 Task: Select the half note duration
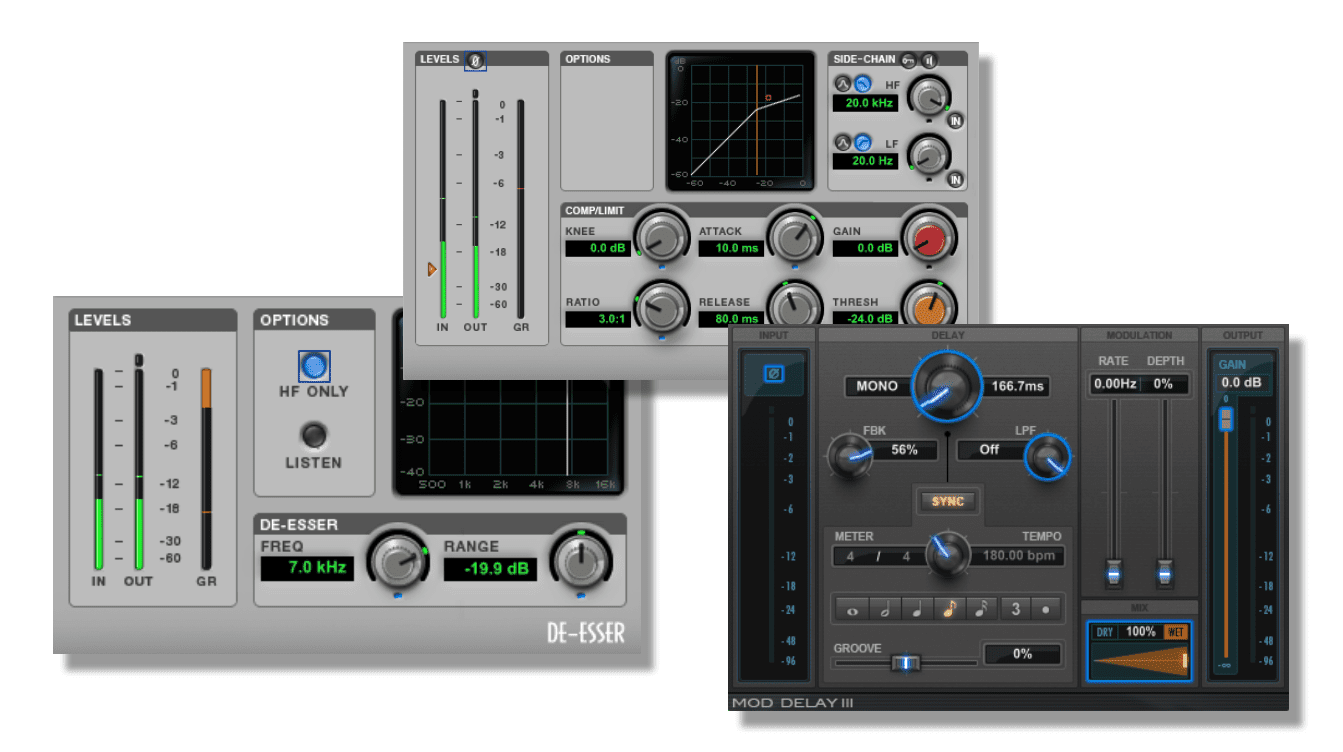point(885,608)
